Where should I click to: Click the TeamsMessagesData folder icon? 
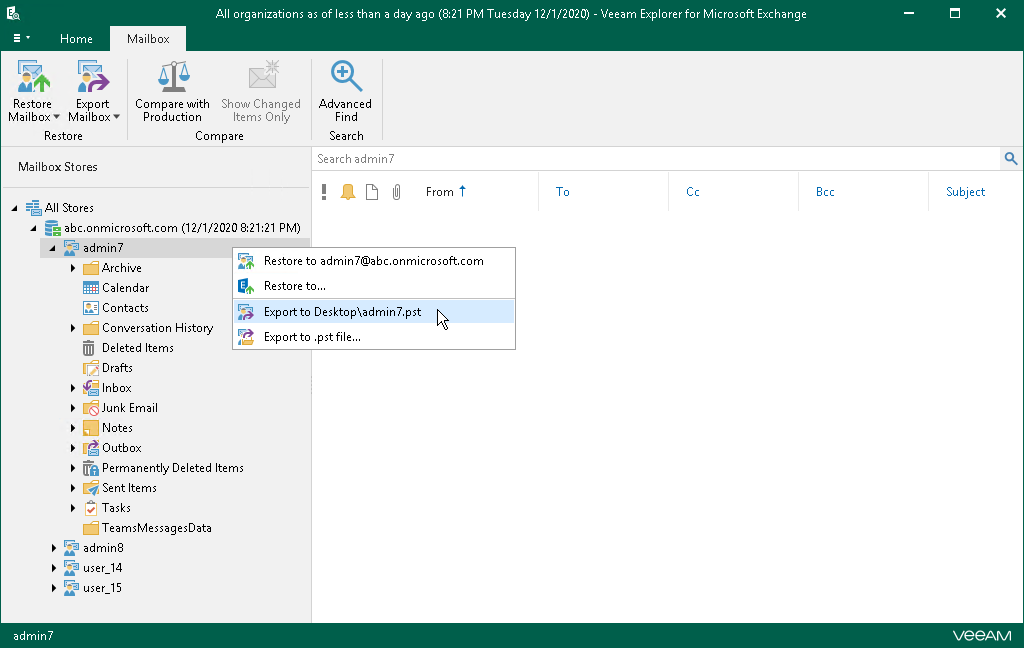coord(91,528)
